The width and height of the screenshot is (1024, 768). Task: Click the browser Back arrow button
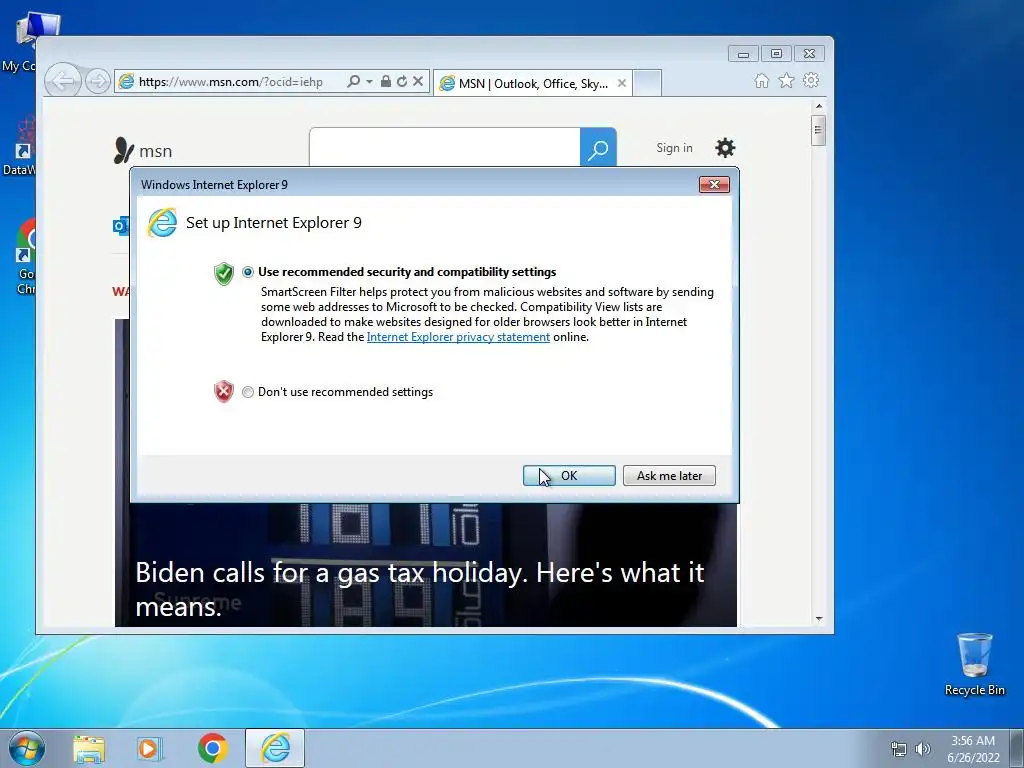point(63,82)
